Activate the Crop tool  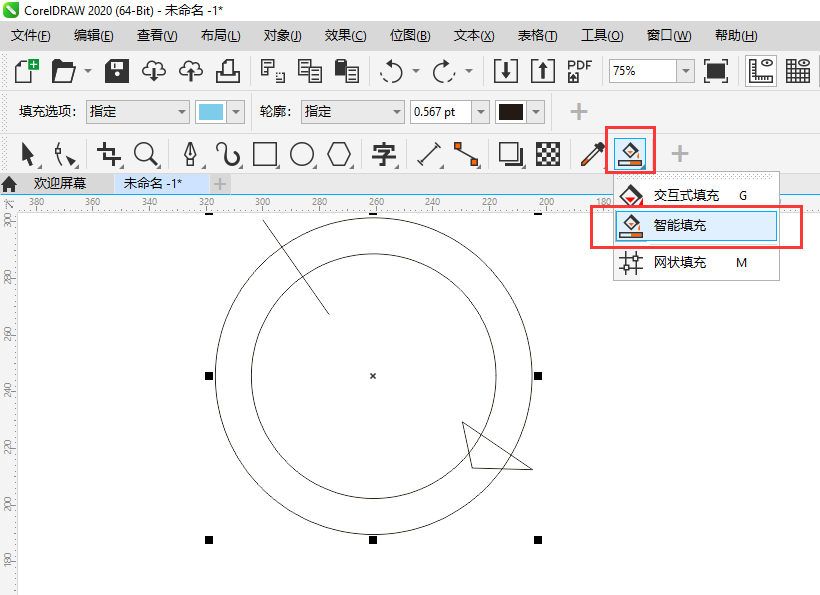click(108, 154)
